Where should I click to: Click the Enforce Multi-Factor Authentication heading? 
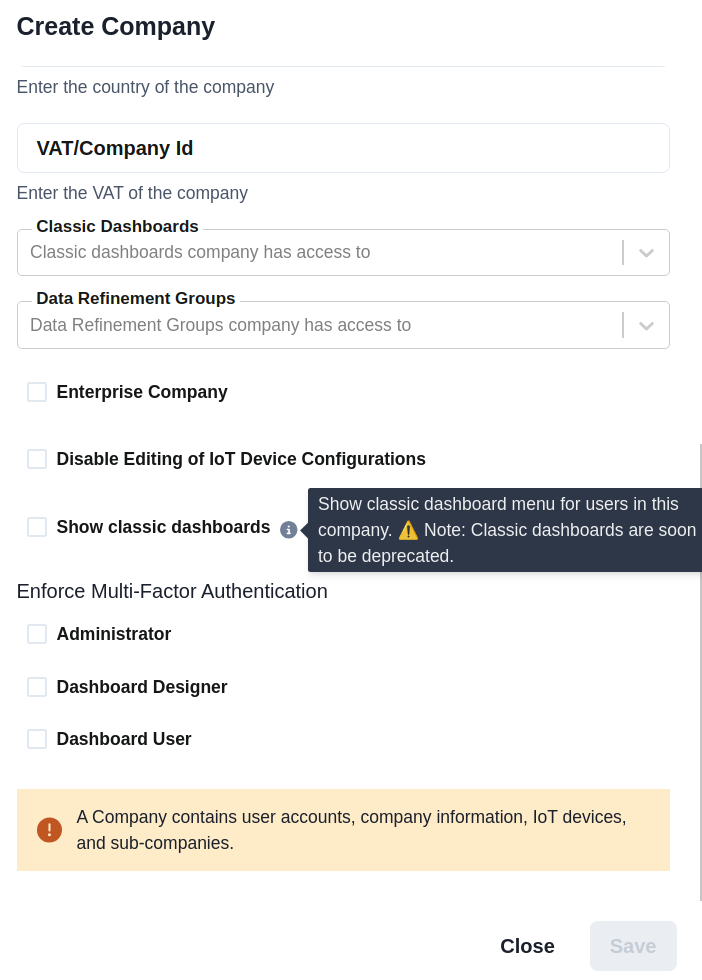[171, 591]
